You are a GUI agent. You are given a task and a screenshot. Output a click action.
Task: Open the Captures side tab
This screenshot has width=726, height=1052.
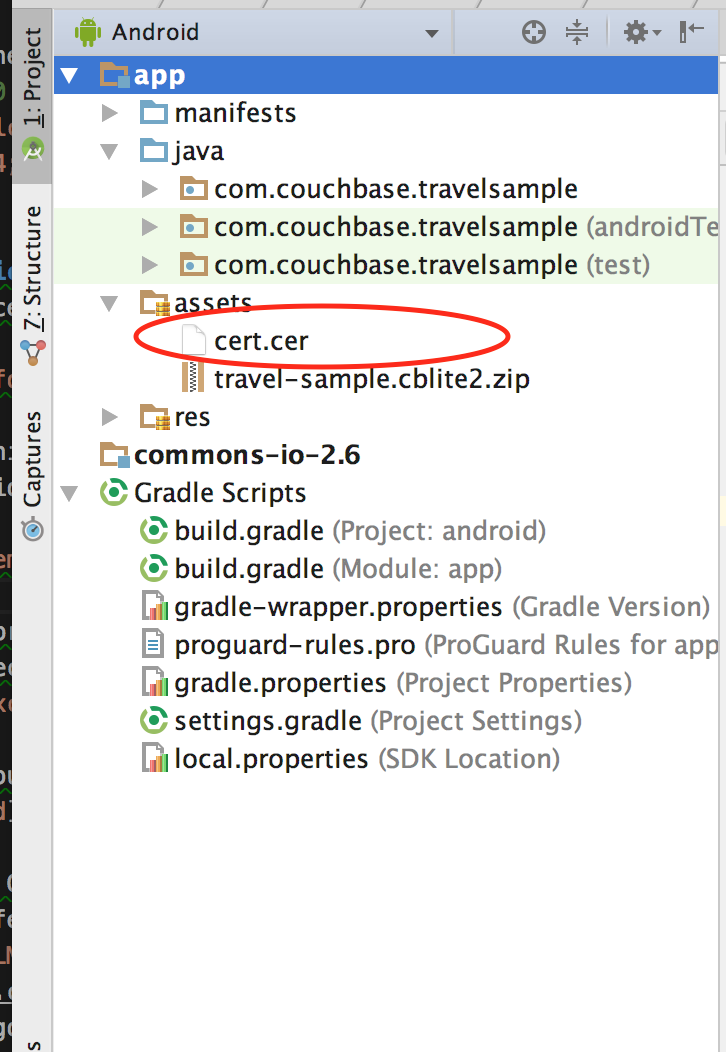pos(32,475)
